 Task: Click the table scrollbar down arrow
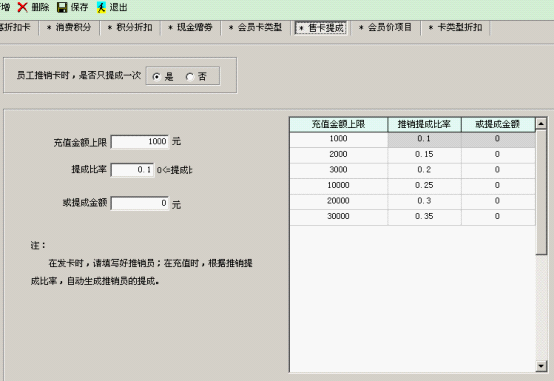click(541, 366)
